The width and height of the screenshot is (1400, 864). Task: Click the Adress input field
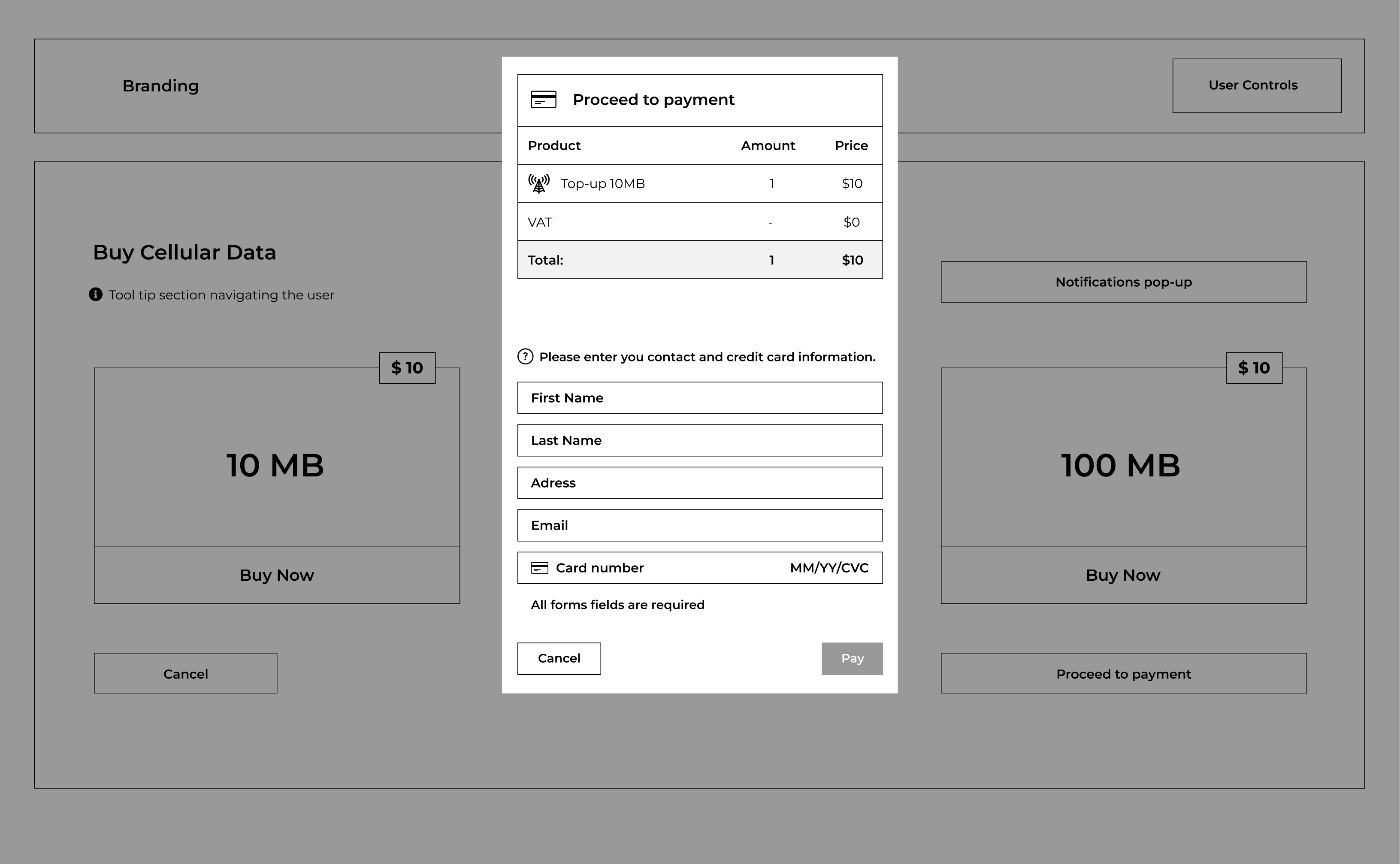[x=699, y=483]
